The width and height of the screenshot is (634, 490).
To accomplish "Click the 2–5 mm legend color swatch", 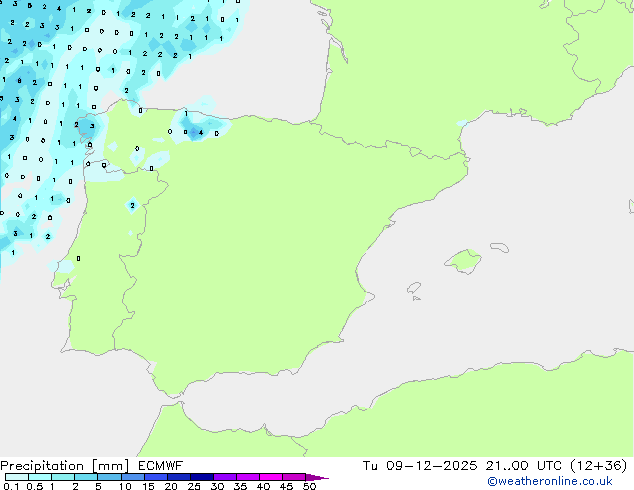I will (86, 477).
